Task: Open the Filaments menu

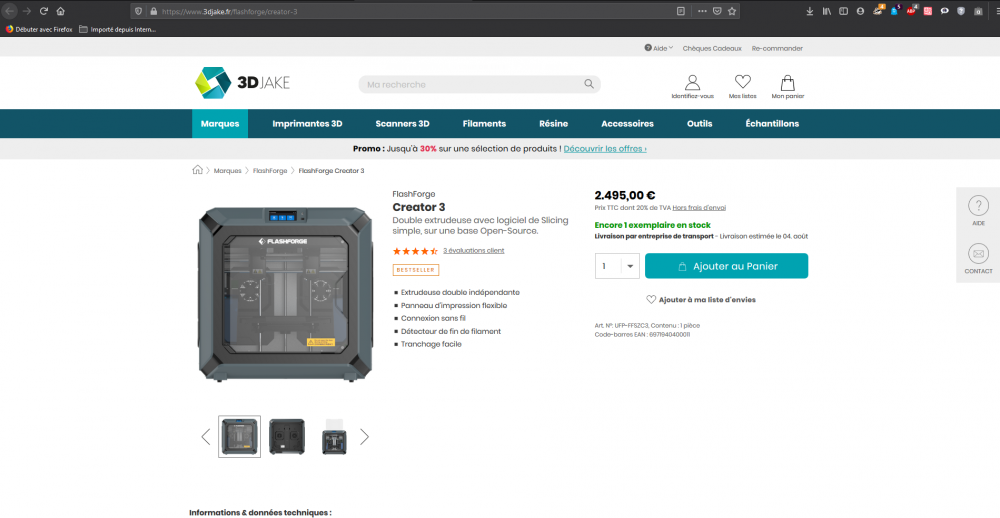Action: 484,124
